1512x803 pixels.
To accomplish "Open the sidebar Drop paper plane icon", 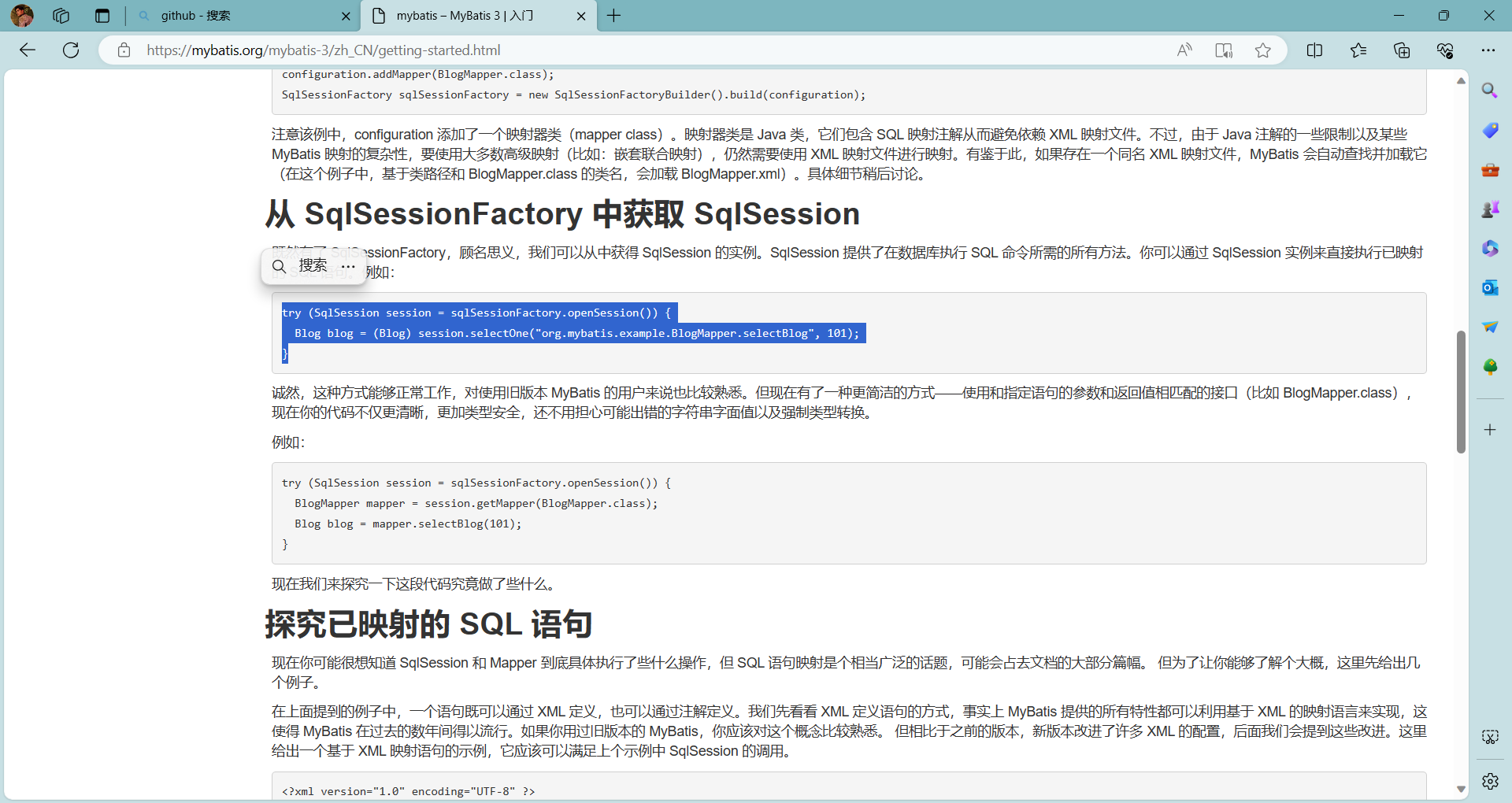I will [x=1490, y=327].
